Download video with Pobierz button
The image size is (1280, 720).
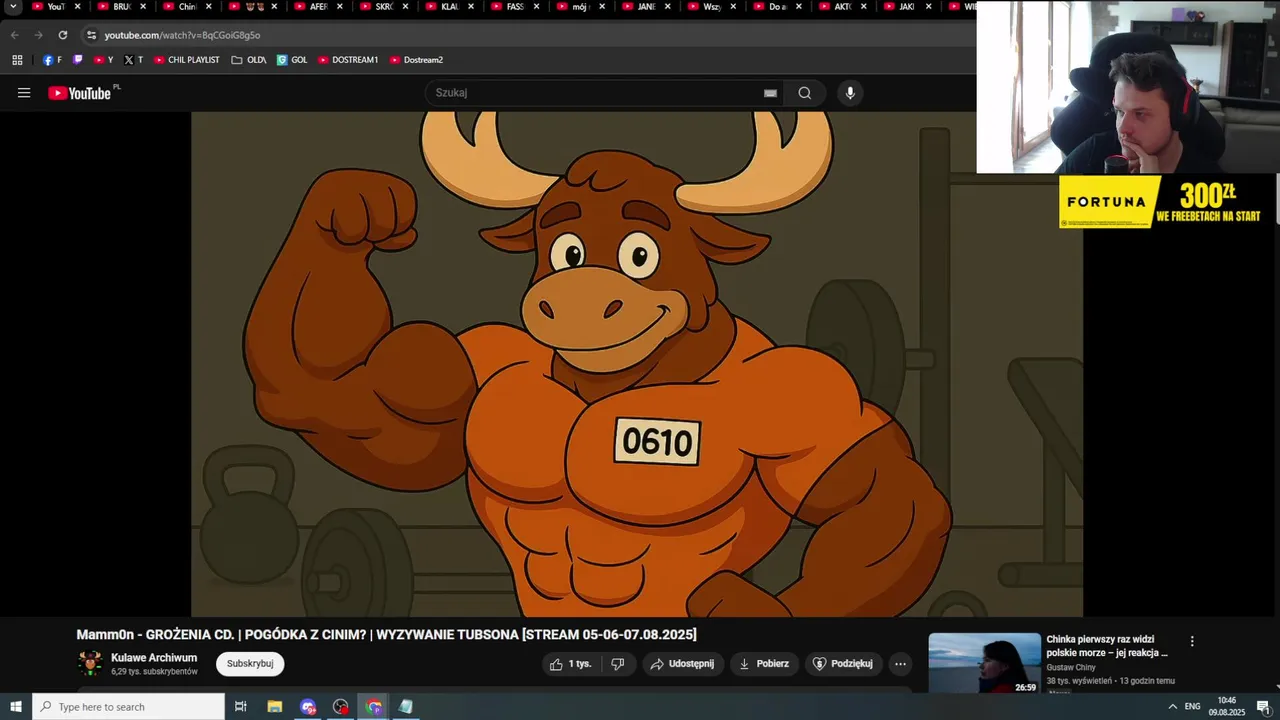pos(764,664)
